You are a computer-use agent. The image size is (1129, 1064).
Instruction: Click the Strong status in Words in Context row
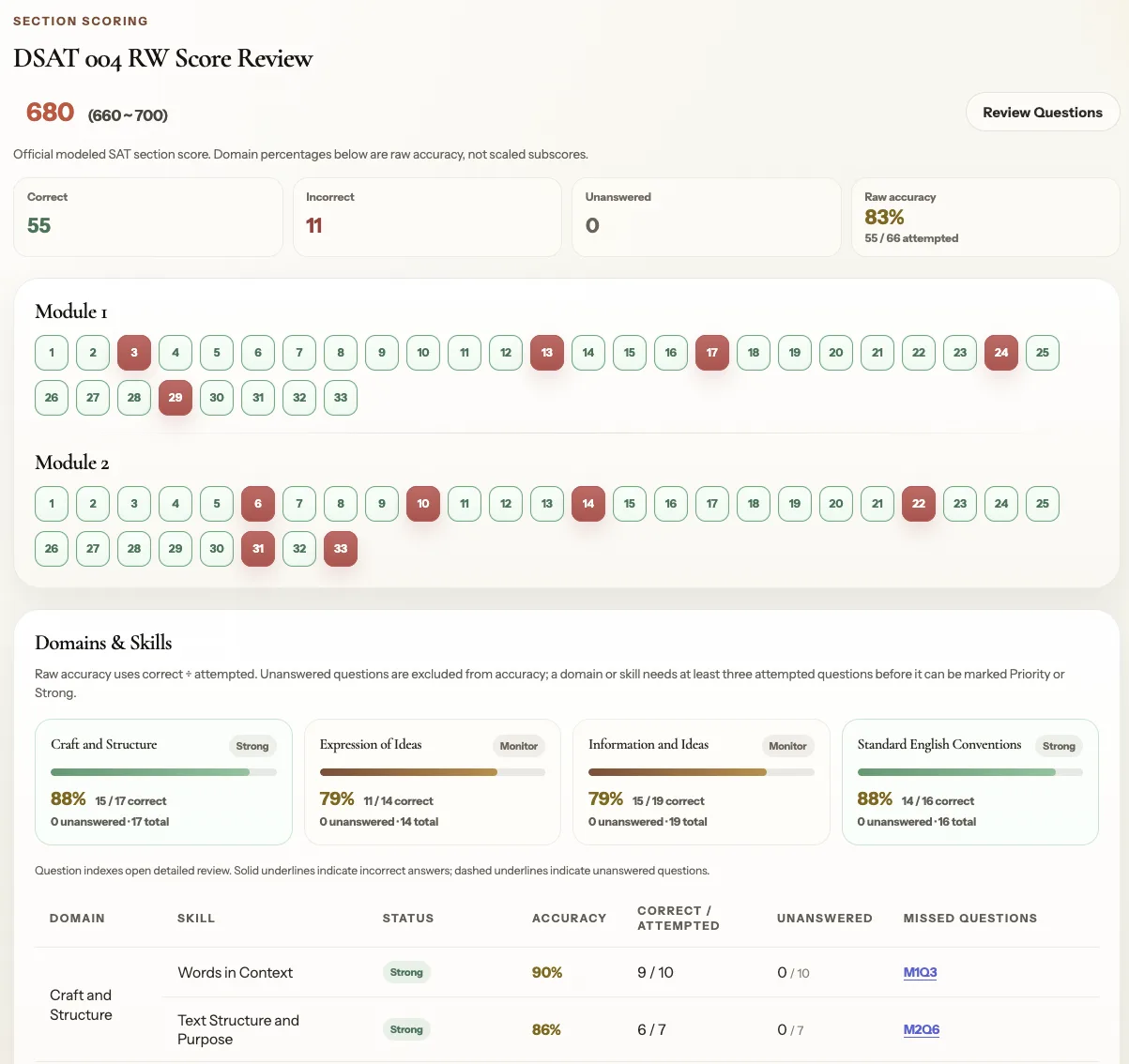(406, 973)
